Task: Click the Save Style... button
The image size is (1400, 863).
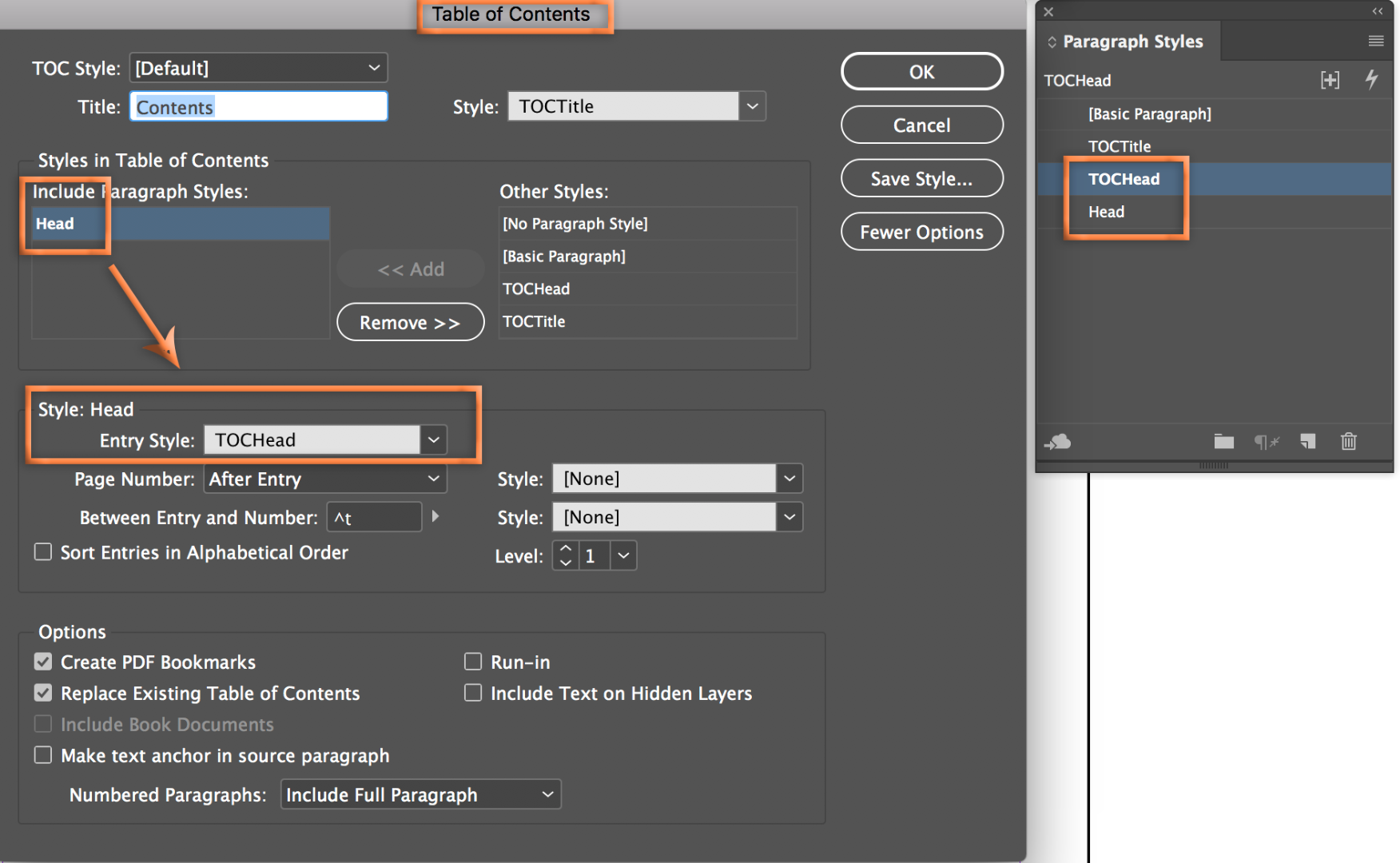Action: (921, 178)
